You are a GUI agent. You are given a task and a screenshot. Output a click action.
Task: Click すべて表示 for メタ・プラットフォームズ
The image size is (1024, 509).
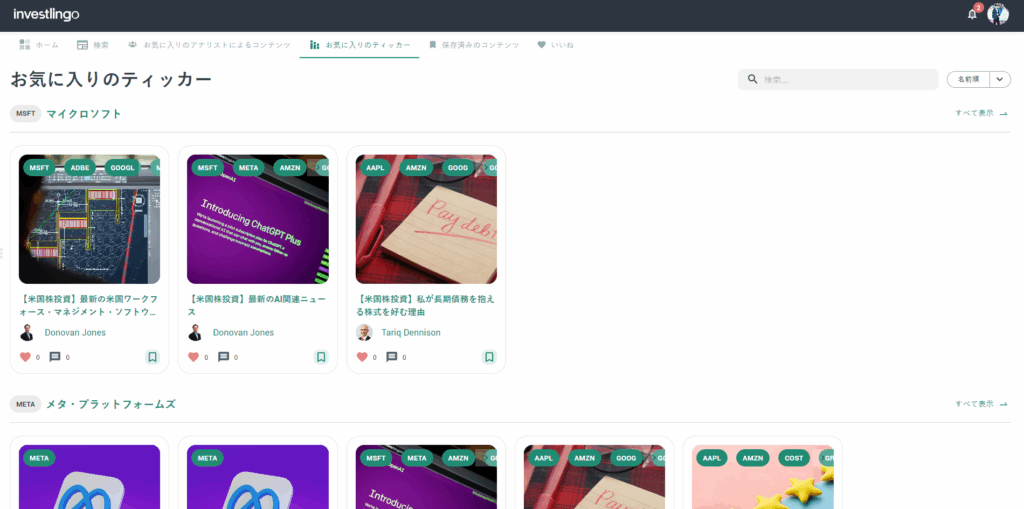pyautogui.click(x=982, y=404)
